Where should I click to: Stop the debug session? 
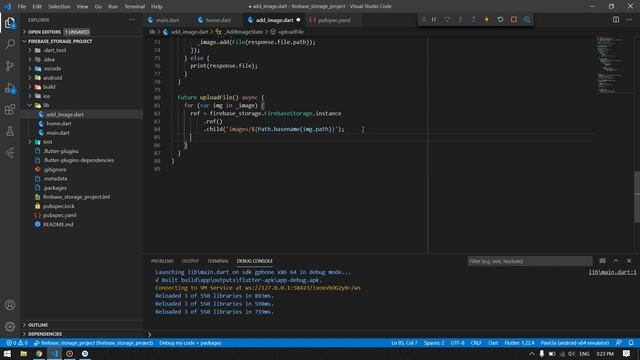[513, 20]
